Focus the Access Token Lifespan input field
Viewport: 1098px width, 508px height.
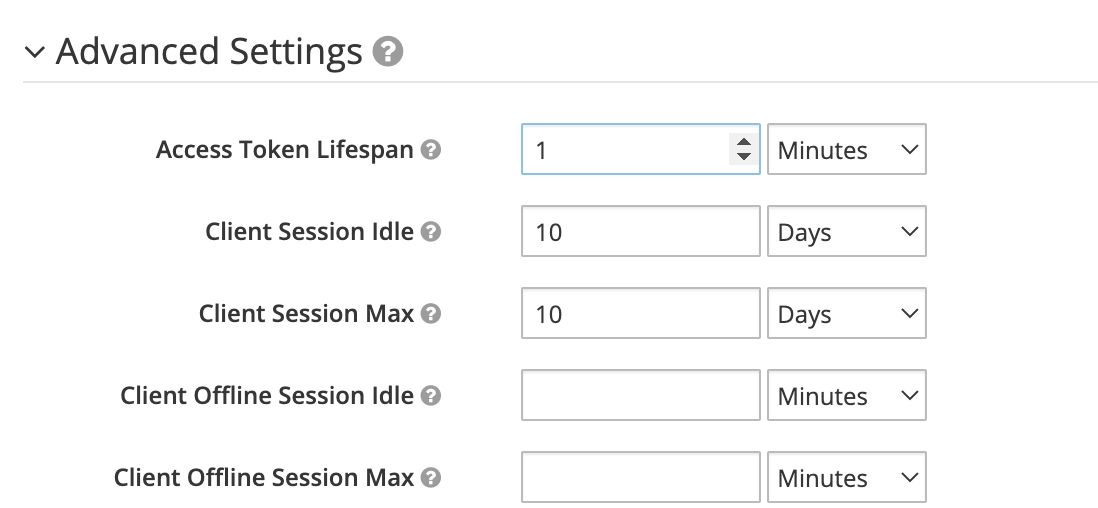click(x=625, y=150)
